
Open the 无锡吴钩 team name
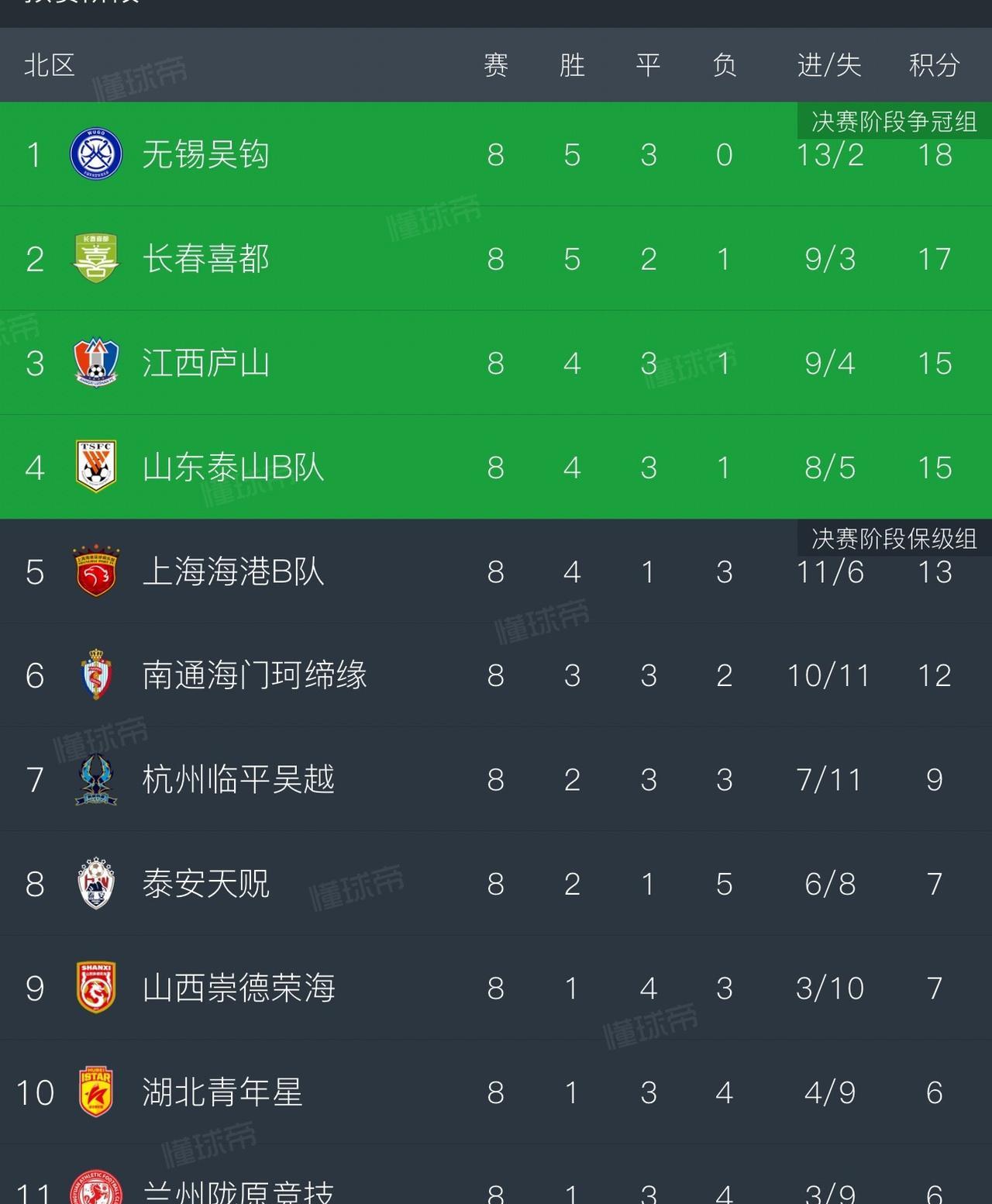(206, 154)
